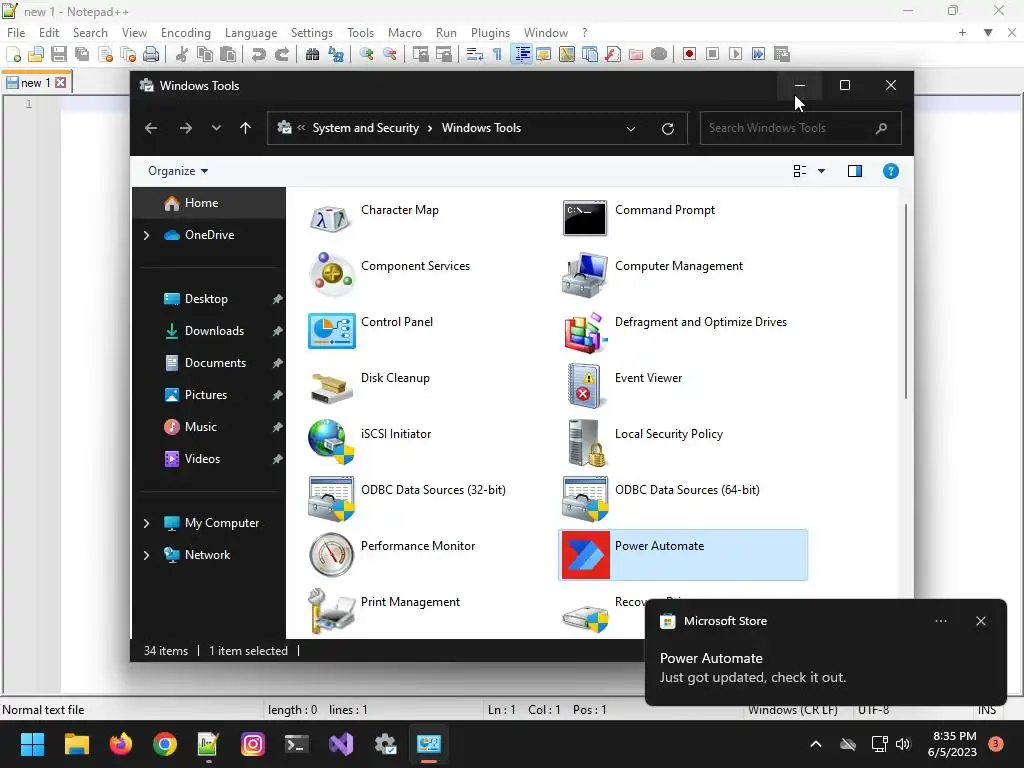
Task: Click the Open file icon in Notepad++ toolbar
Action: (x=36, y=54)
